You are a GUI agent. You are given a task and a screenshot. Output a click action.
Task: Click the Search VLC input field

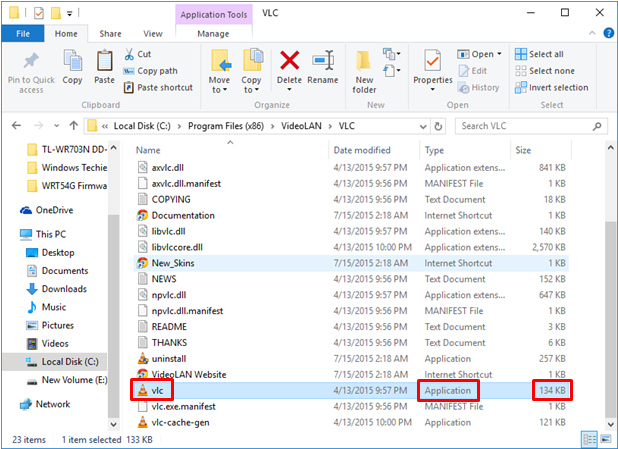531,126
